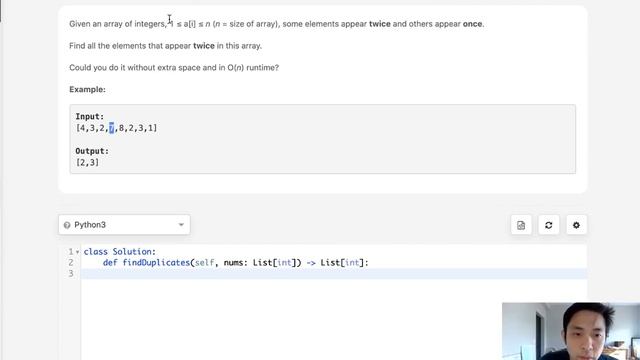Click the 'def findDuplicates' code line
Screen dimensions: 640x360
(236, 262)
